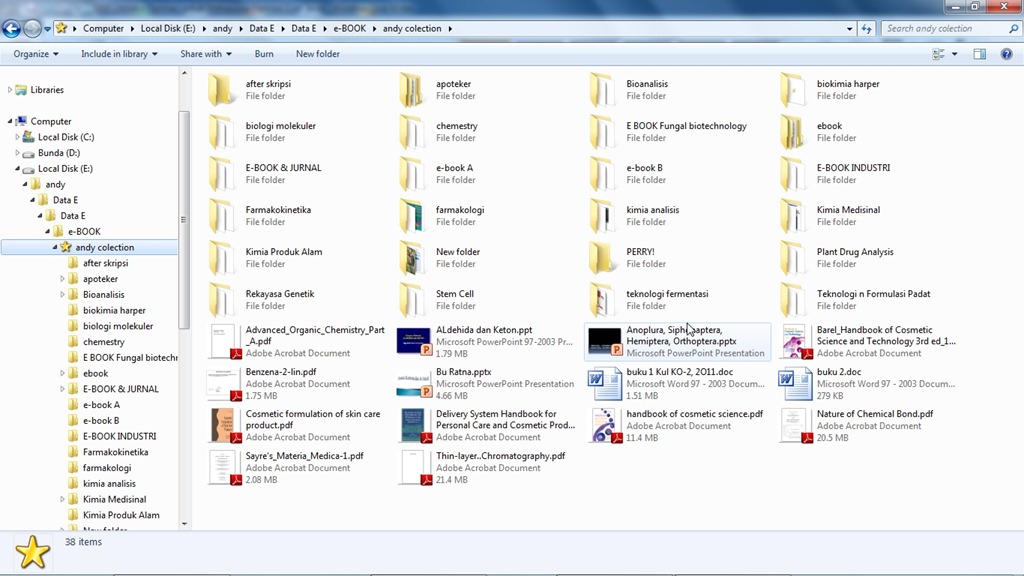This screenshot has height=576, width=1024.
Task: Select the Bioanalisis folder icon
Action: [602, 89]
